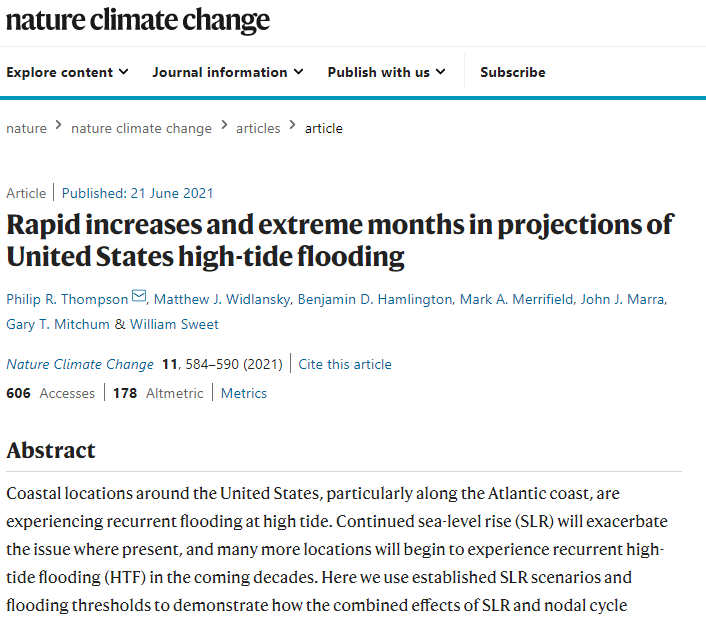View Matthew J. Widlansky author details
The height and width of the screenshot is (621, 706).
[x=222, y=299]
